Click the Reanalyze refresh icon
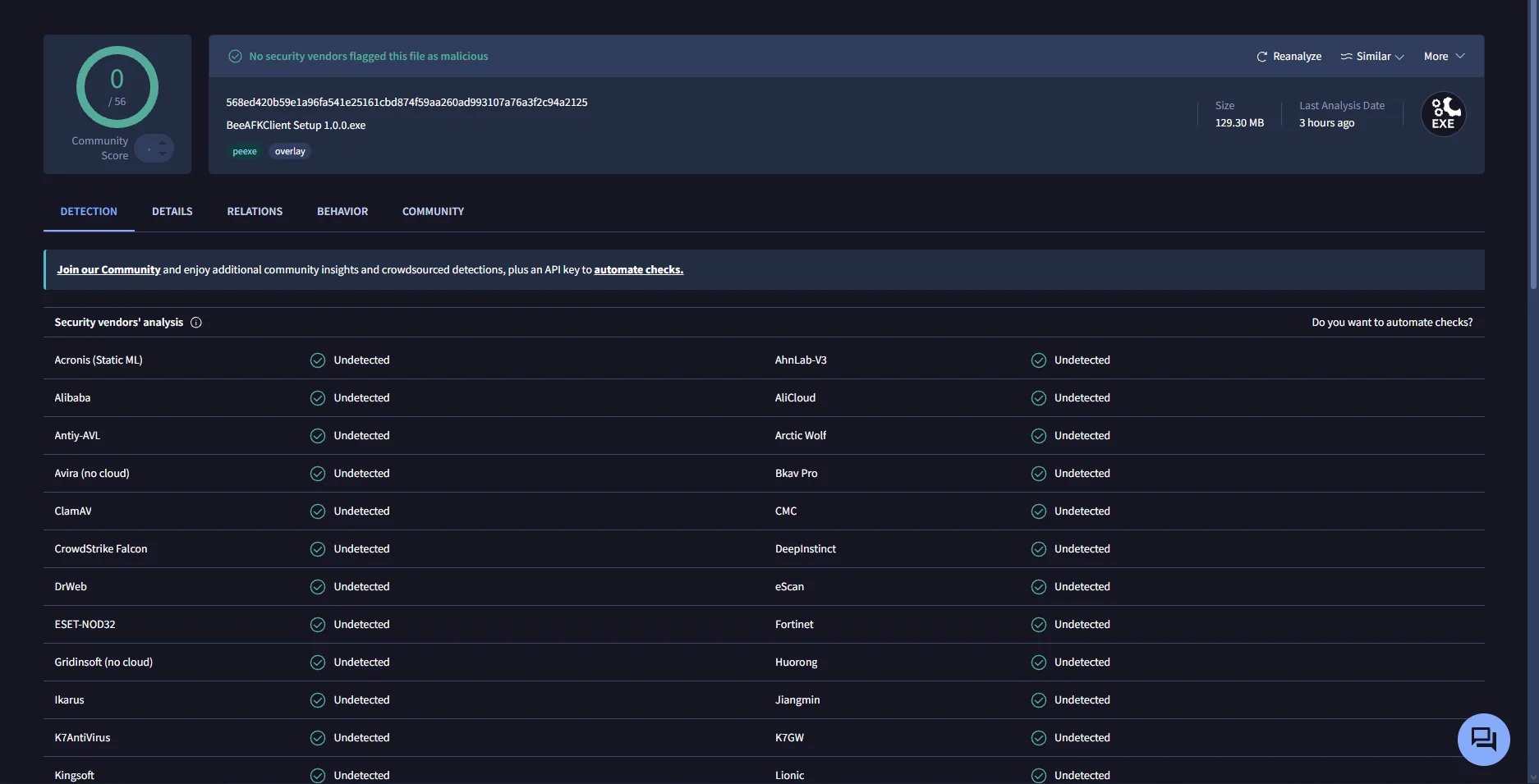Screen dimensions: 1539x784 click(x=1261, y=57)
